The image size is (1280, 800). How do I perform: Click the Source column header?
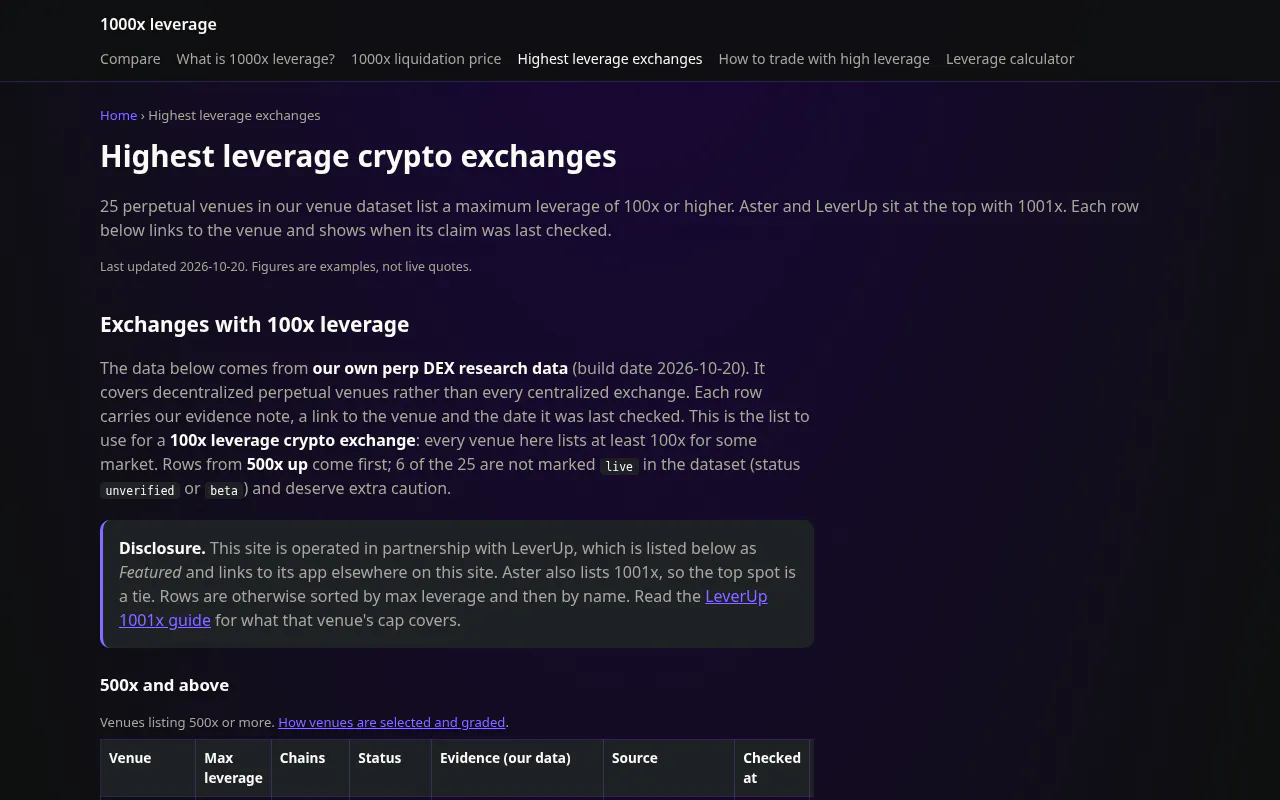(669, 768)
